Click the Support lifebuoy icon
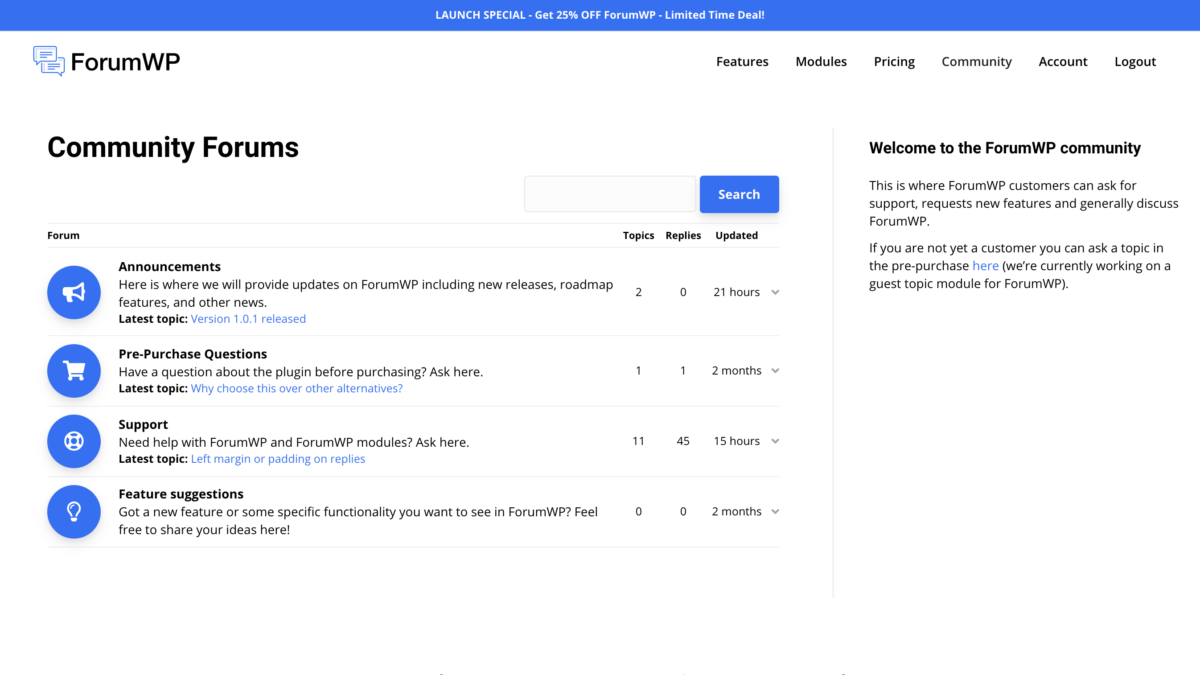The image size is (1200, 675). (74, 441)
